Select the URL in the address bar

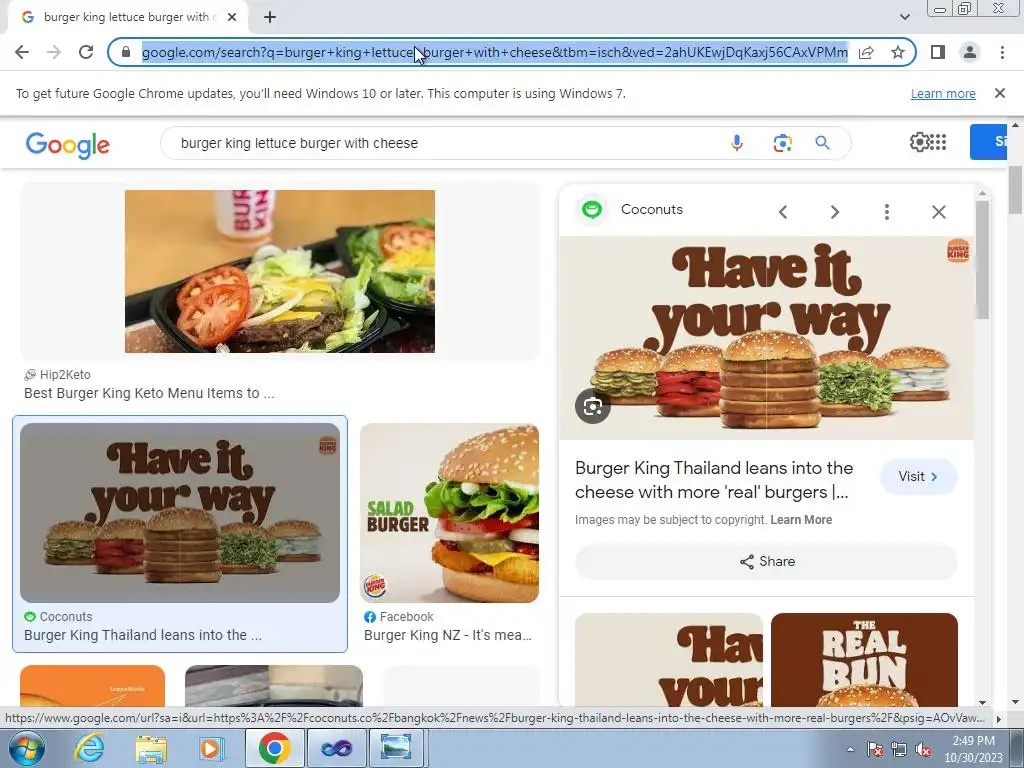pyautogui.click(x=494, y=52)
